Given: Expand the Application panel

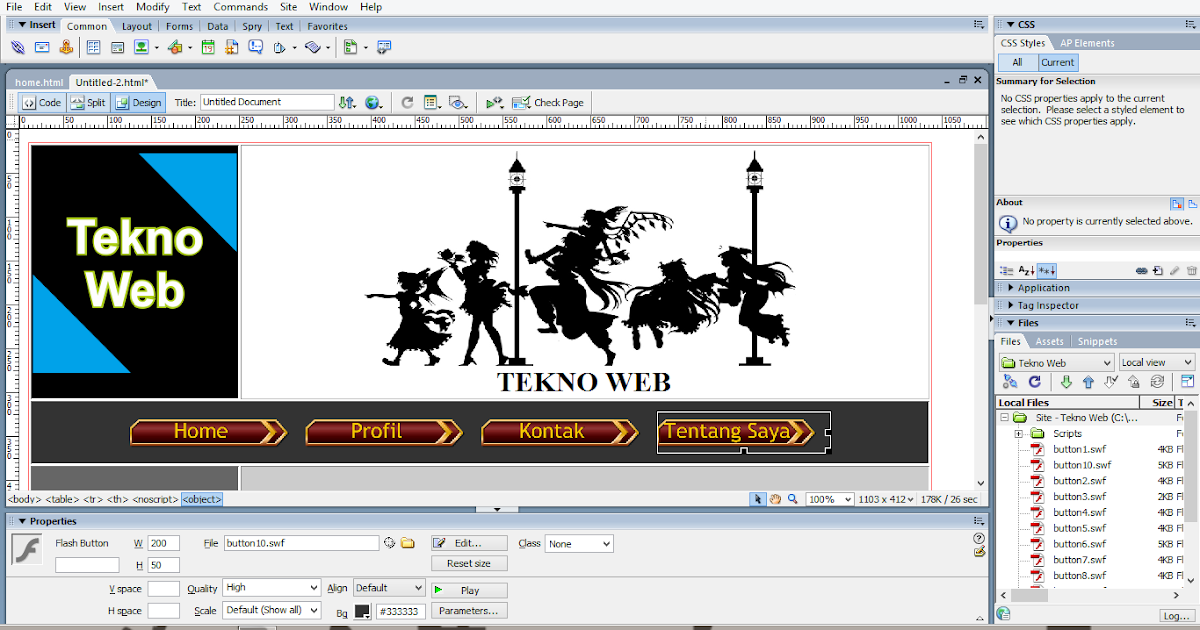Looking at the screenshot, I should point(1011,288).
